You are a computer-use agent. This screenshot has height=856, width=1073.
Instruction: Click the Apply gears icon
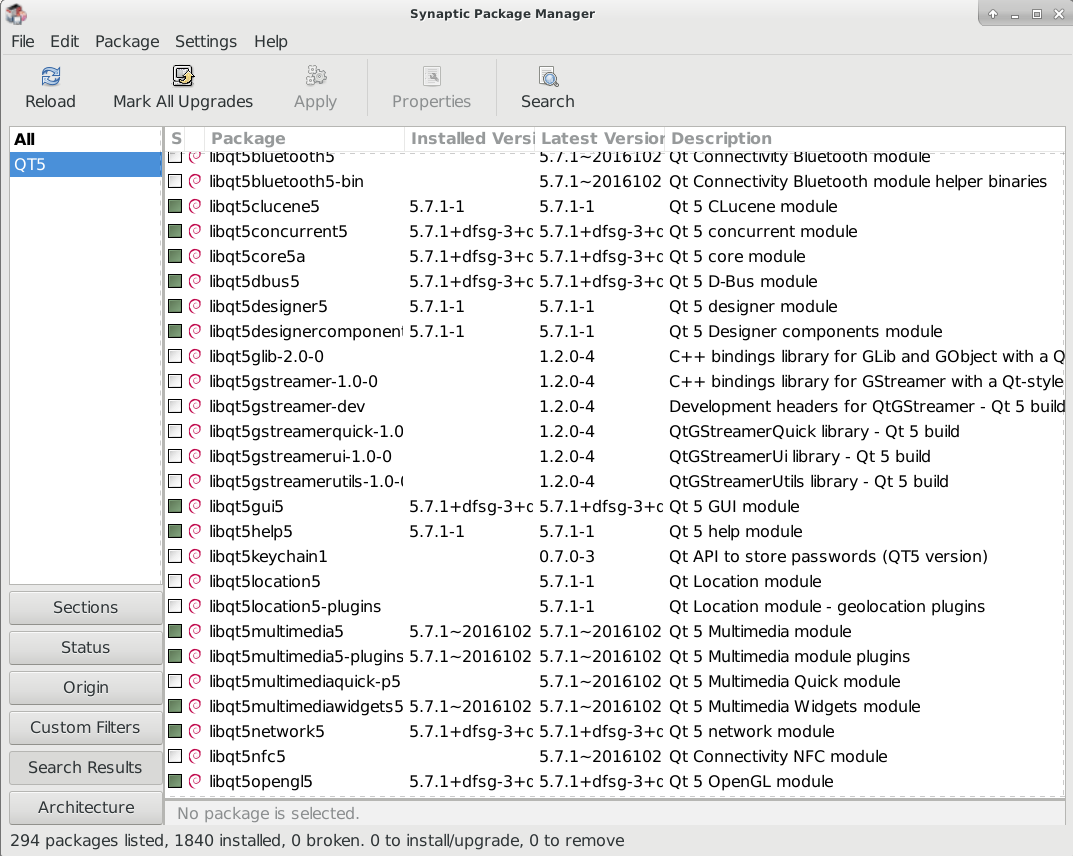(315, 76)
